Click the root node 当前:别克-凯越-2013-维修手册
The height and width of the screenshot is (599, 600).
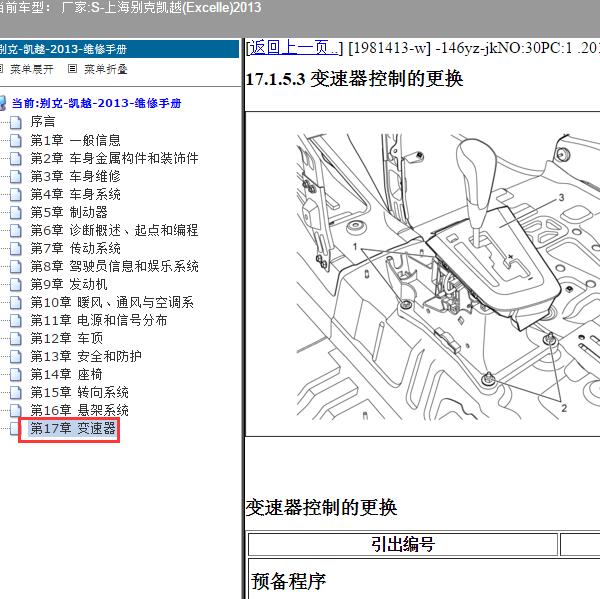(96, 103)
